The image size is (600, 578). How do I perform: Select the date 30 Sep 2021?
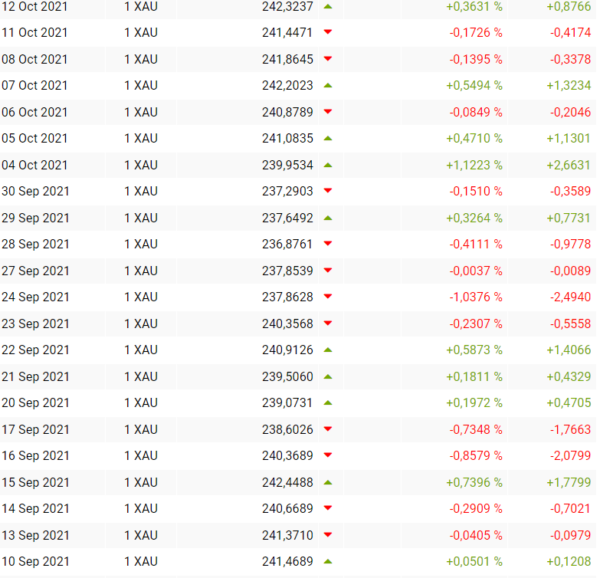point(35,191)
